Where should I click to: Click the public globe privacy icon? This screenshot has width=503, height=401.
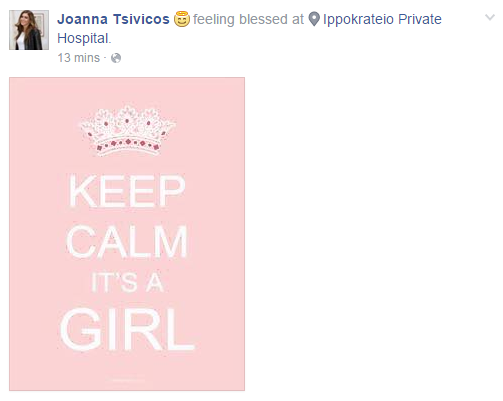pos(116,58)
